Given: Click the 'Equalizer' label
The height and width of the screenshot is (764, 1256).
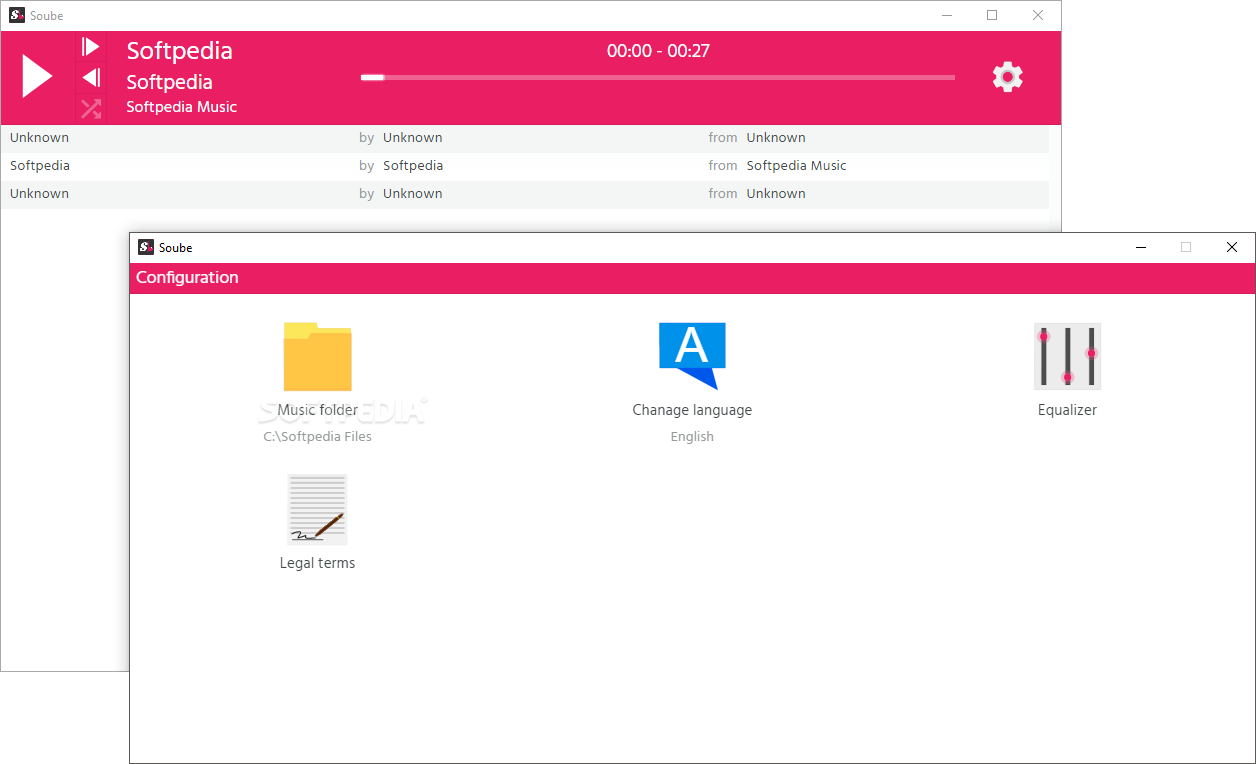Looking at the screenshot, I should [1067, 410].
